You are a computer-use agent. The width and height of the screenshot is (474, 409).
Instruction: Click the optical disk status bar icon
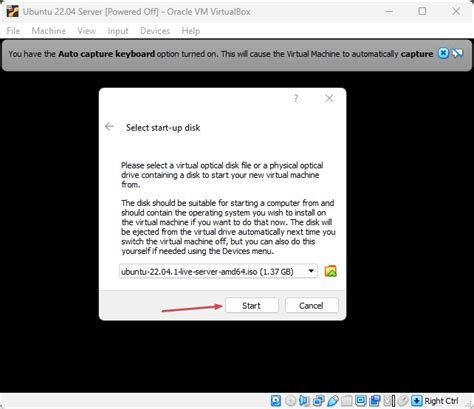click(291, 401)
